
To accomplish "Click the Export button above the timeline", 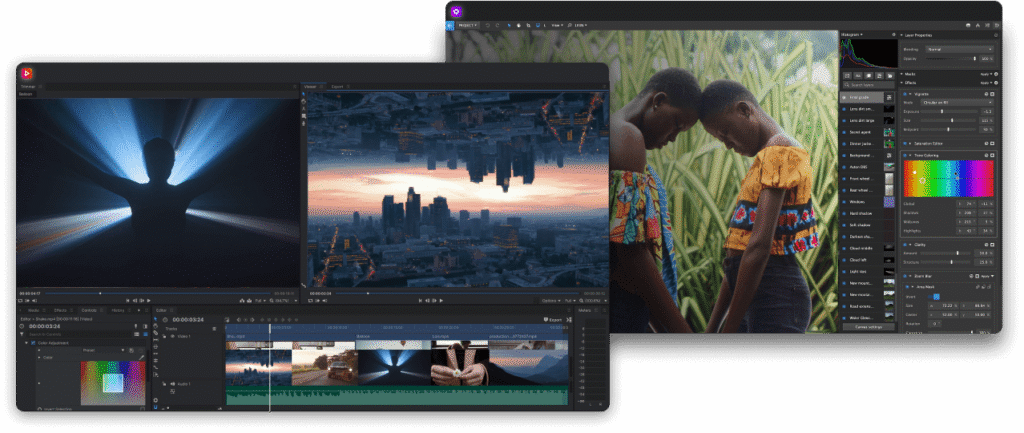I will click(554, 320).
